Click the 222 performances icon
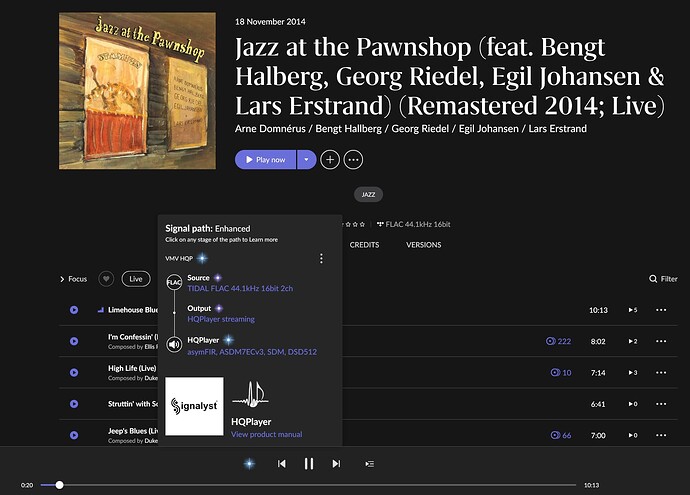Screen dimensions: 690x495 pos(558,341)
